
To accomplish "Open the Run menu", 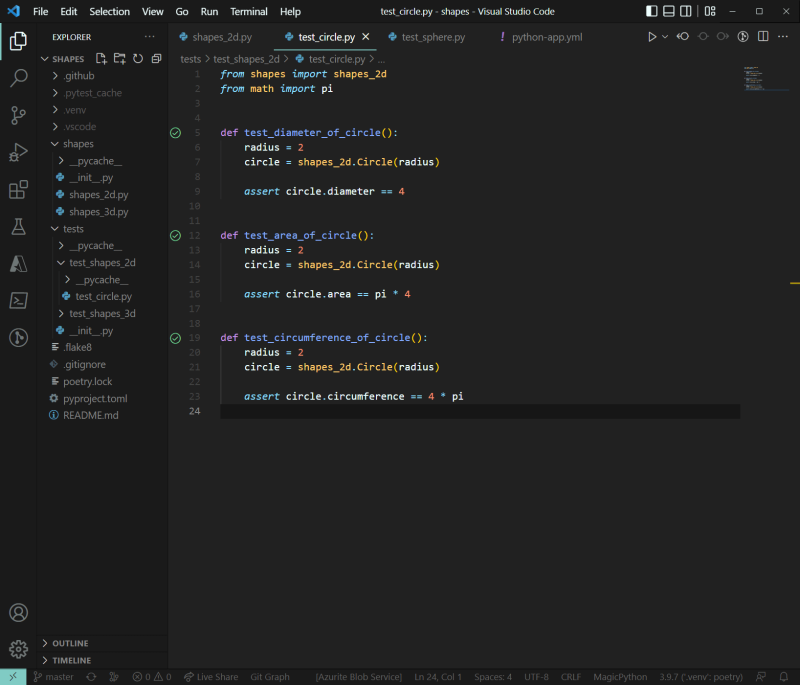I will [x=209, y=11].
